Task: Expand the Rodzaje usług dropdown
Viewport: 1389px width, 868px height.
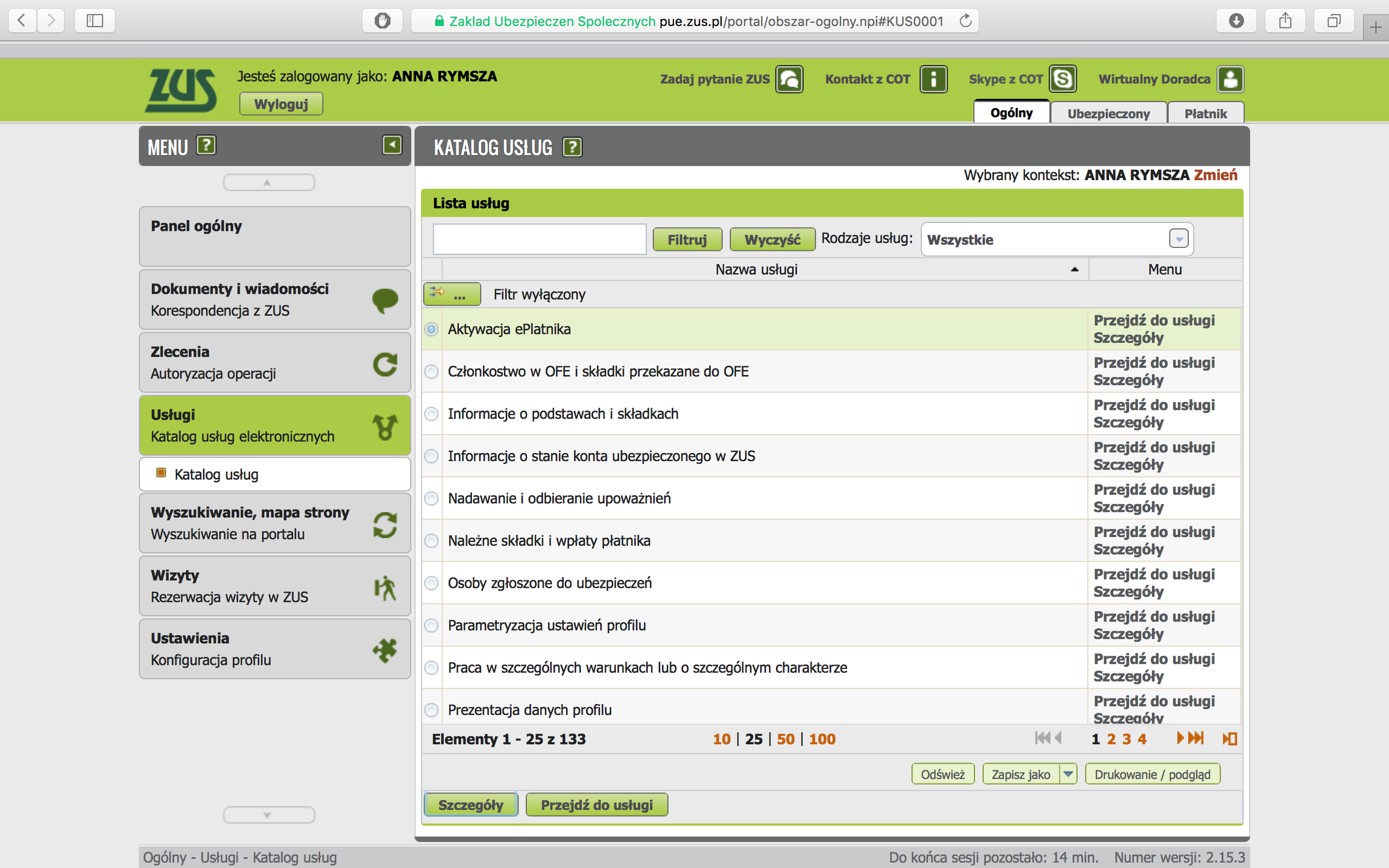Action: click(x=1179, y=239)
